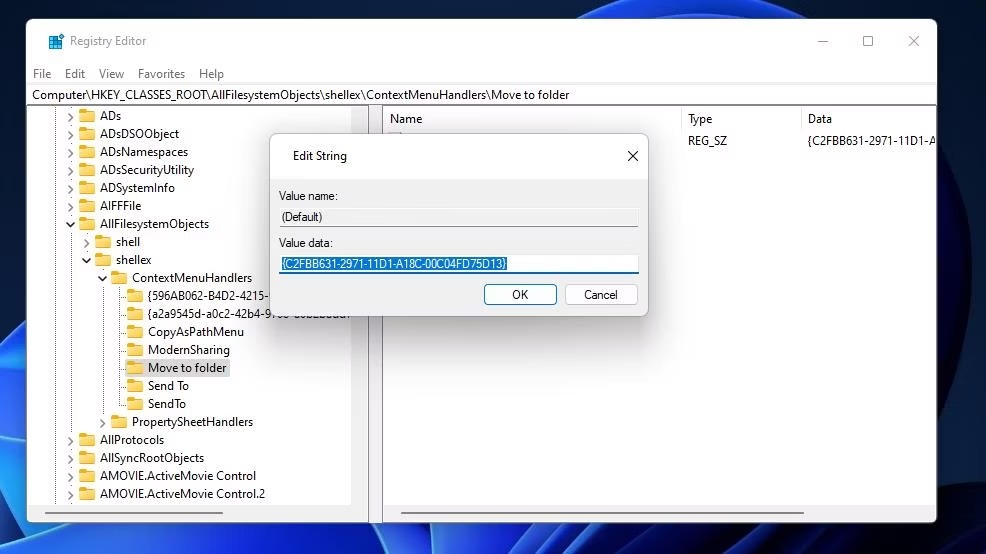
Task: Minimize the Registry Editor window
Action: coord(823,41)
